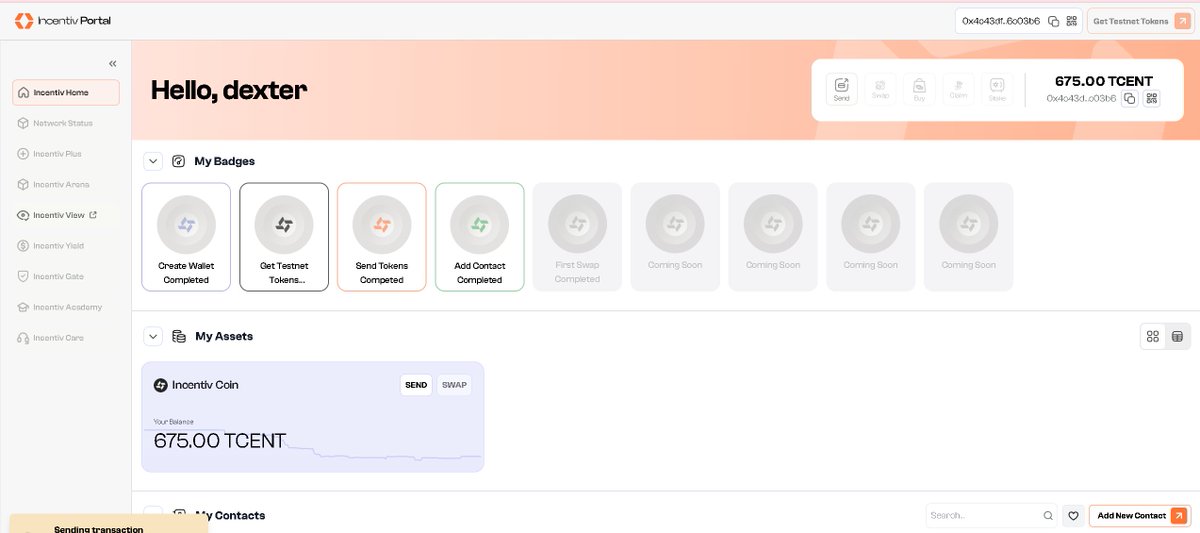The width and height of the screenshot is (1200, 533).
Task: Click the Incentiv Portal logo
Action: tap(62, 20)
